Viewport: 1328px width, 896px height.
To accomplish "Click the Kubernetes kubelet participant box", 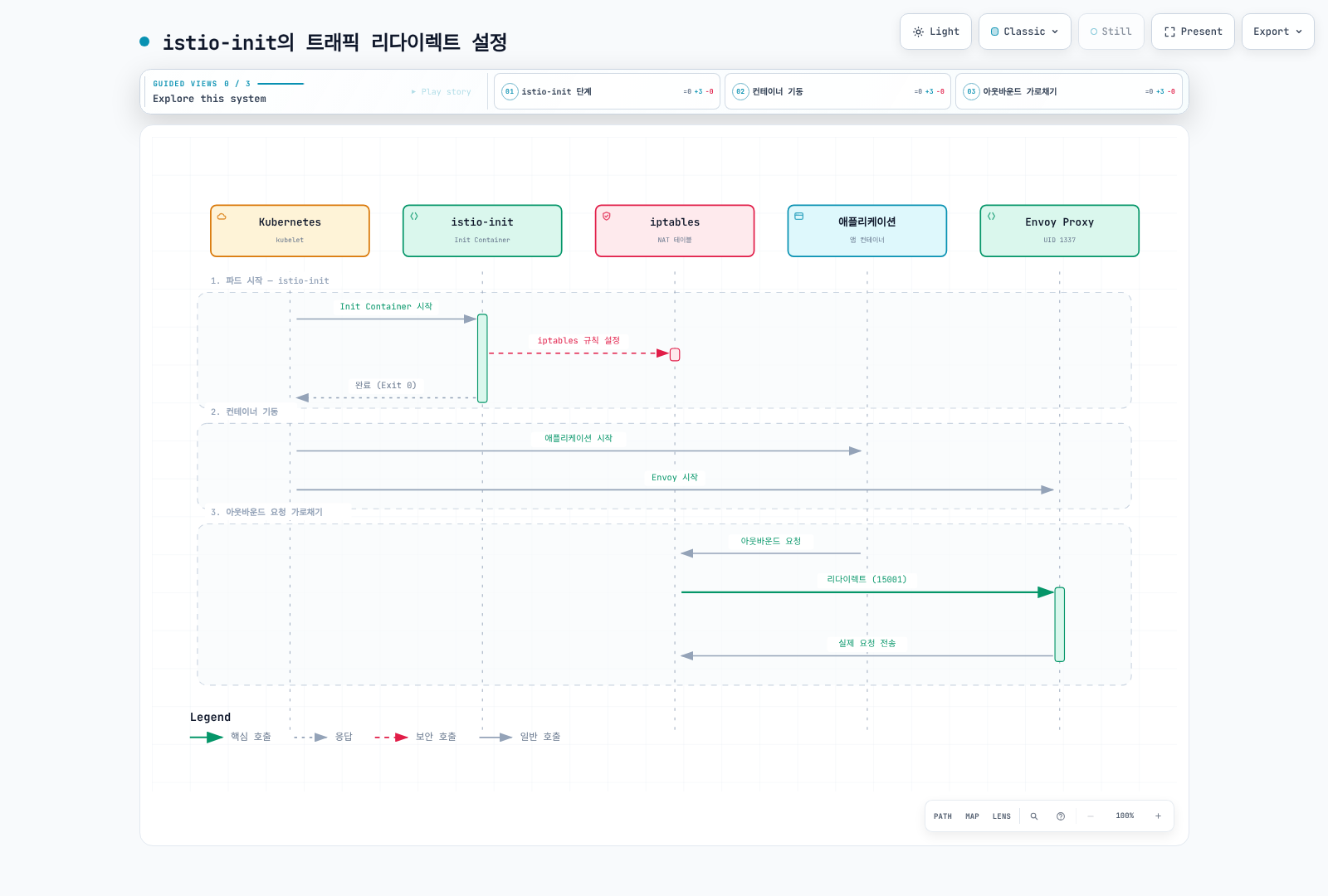I will click(x=290, y=231).
